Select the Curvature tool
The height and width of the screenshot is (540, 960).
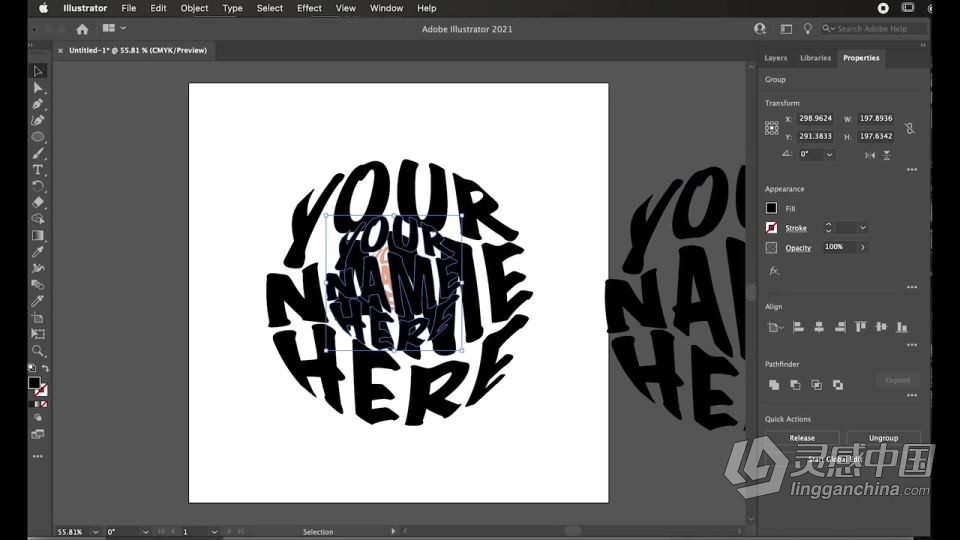[x=38, y=121]
